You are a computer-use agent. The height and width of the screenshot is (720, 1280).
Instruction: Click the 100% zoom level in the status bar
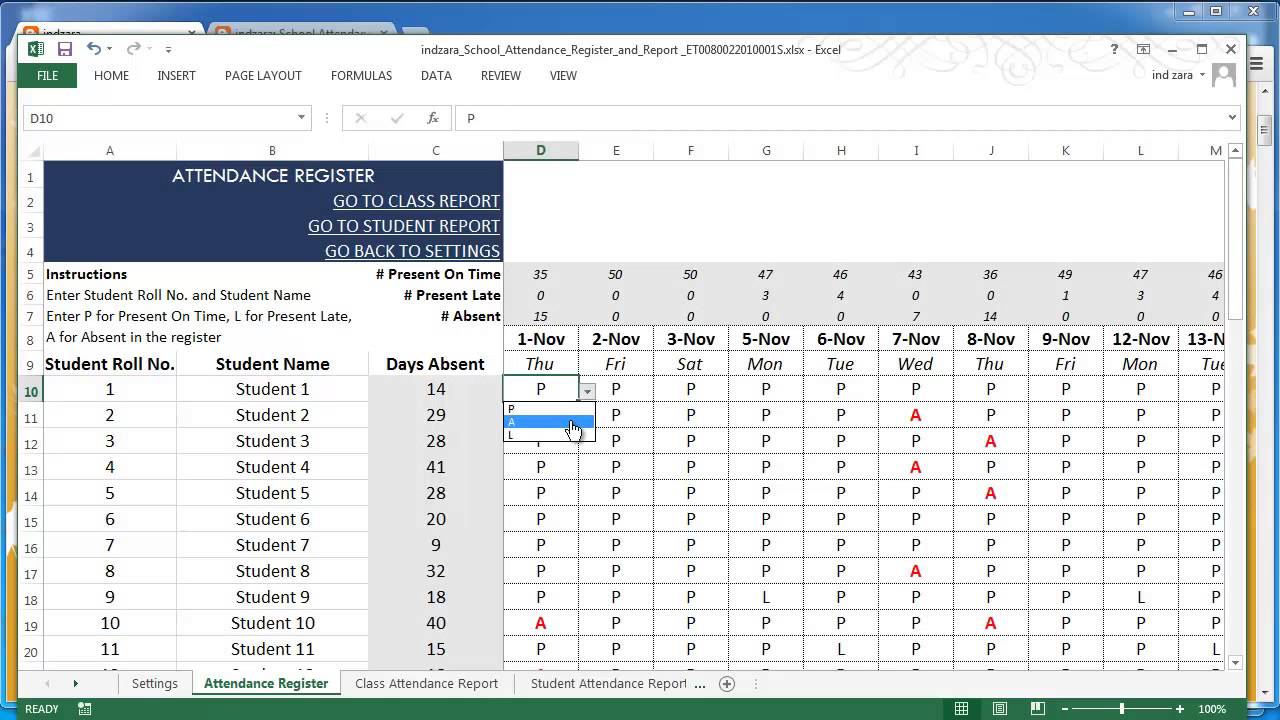click(x=1212, y=709)
